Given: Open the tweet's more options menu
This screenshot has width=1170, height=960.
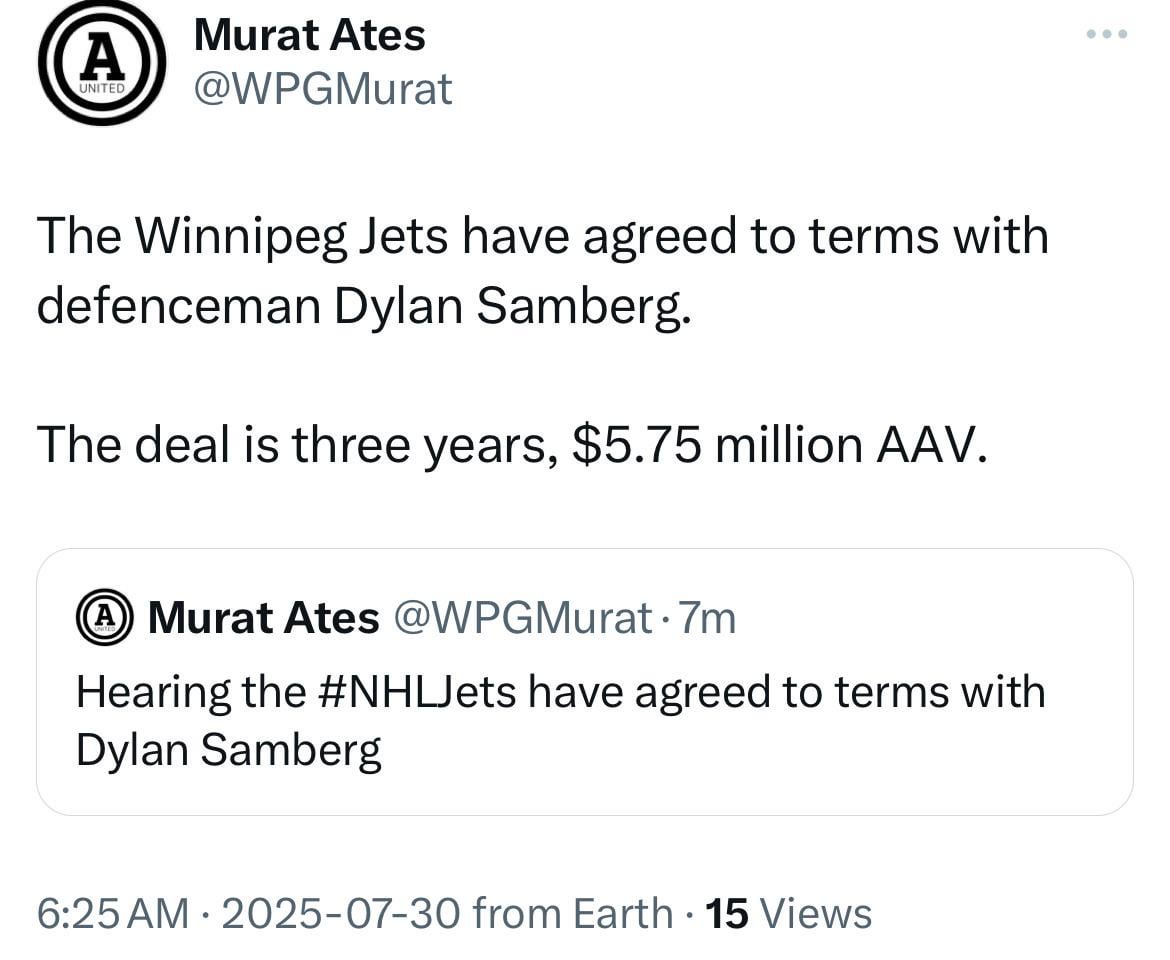Looking at the screenshot, I should pyautogui.click(x=1106, y=33).
